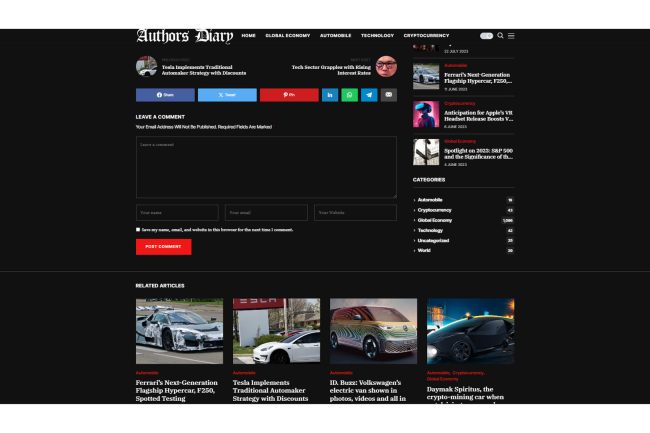Open the Technology menu item
Image resolution: width=650 pixels, height=433 pixels.
click(x=377, y=35)
